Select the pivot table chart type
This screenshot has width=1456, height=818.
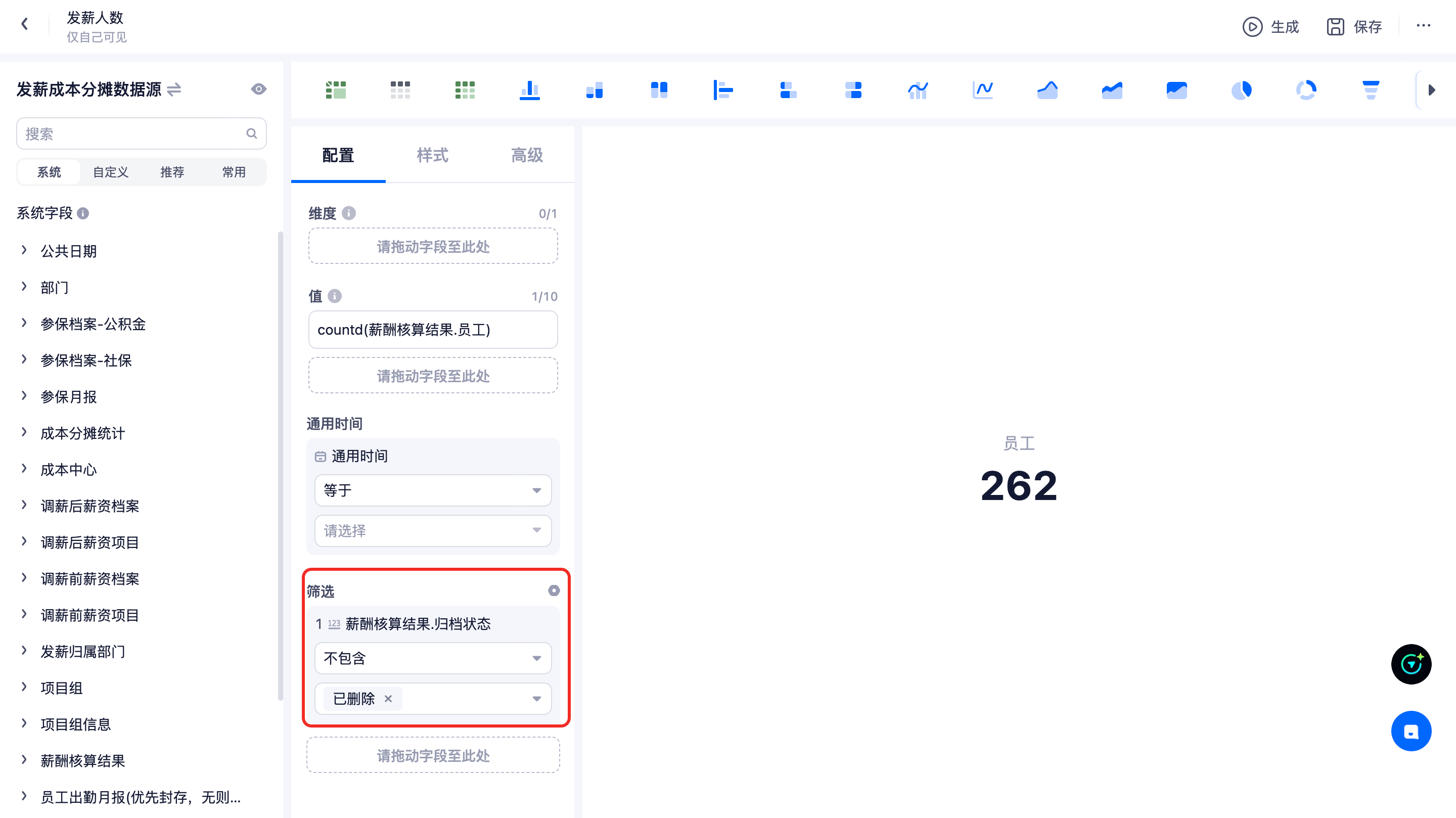tap(336, 90)
